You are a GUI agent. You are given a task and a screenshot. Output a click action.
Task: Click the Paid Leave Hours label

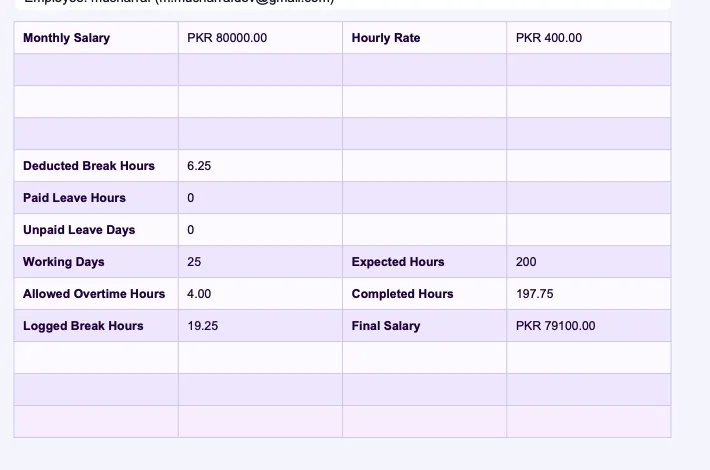(74, 198)
